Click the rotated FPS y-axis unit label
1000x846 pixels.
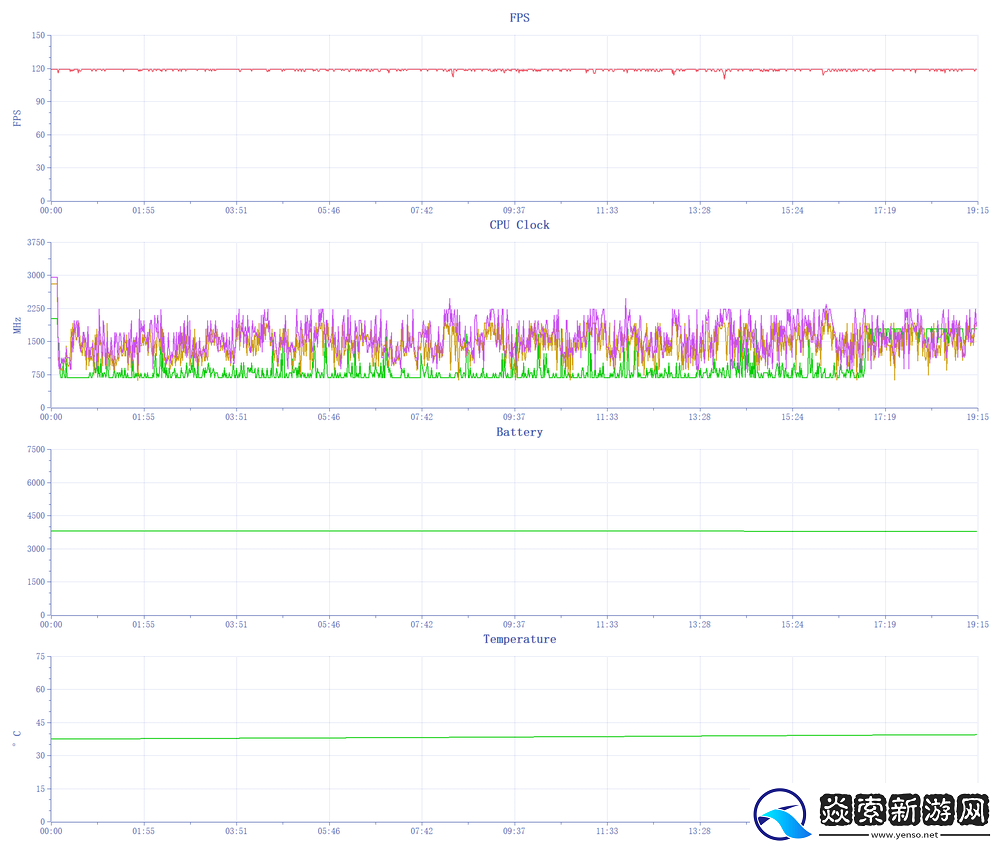pos(16,118)
